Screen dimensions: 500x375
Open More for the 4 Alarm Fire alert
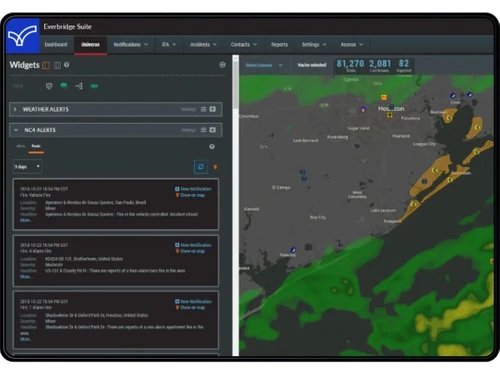pos(26,277)
